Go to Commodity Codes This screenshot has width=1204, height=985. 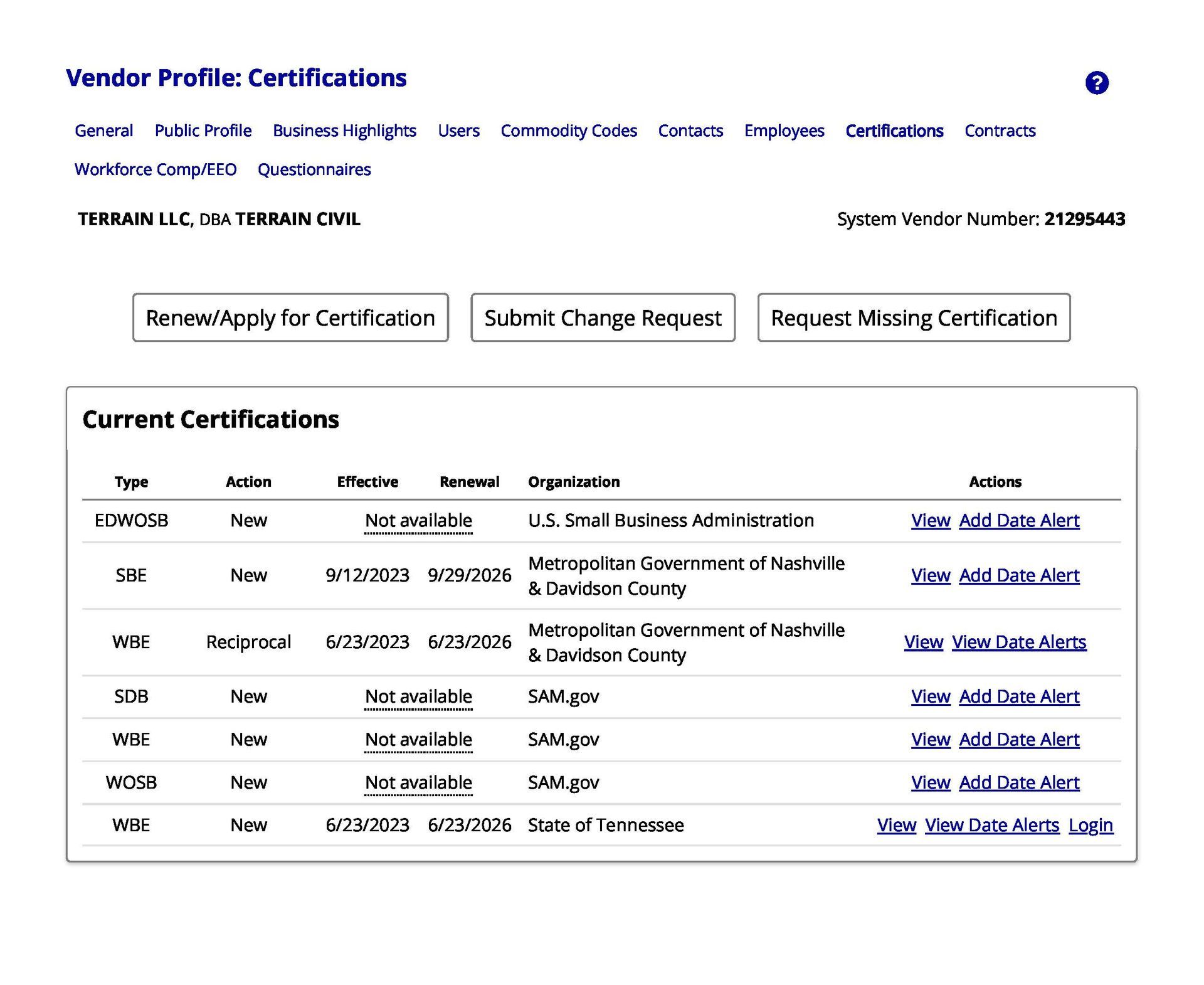(569, 130)
